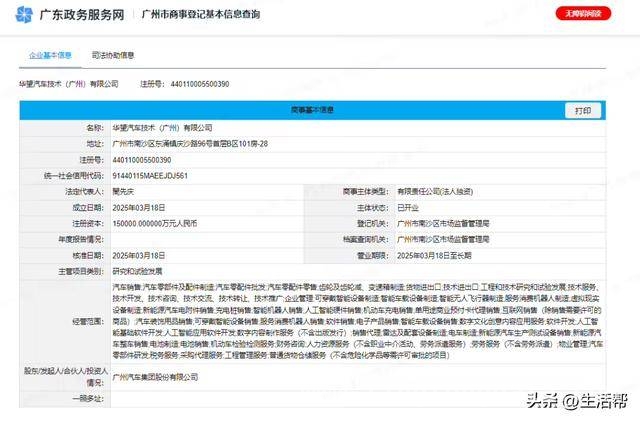The height and width of the screenshot is (421, 640).
Task: Select 成立日期 value 2025年03月18日
Action: coord(139,207)
